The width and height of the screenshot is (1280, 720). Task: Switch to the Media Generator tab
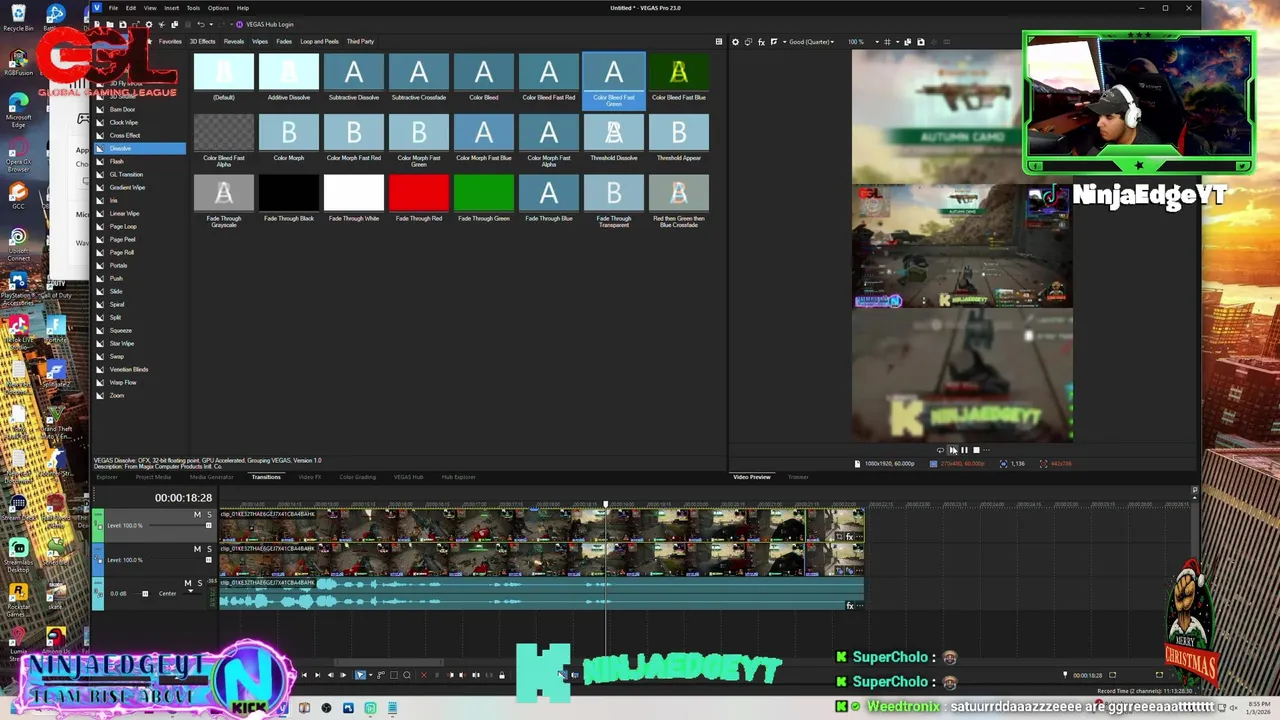pos(211,477)
